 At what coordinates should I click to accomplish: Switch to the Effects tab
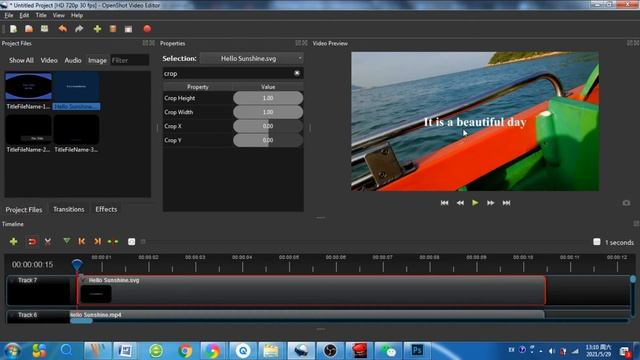106,209
